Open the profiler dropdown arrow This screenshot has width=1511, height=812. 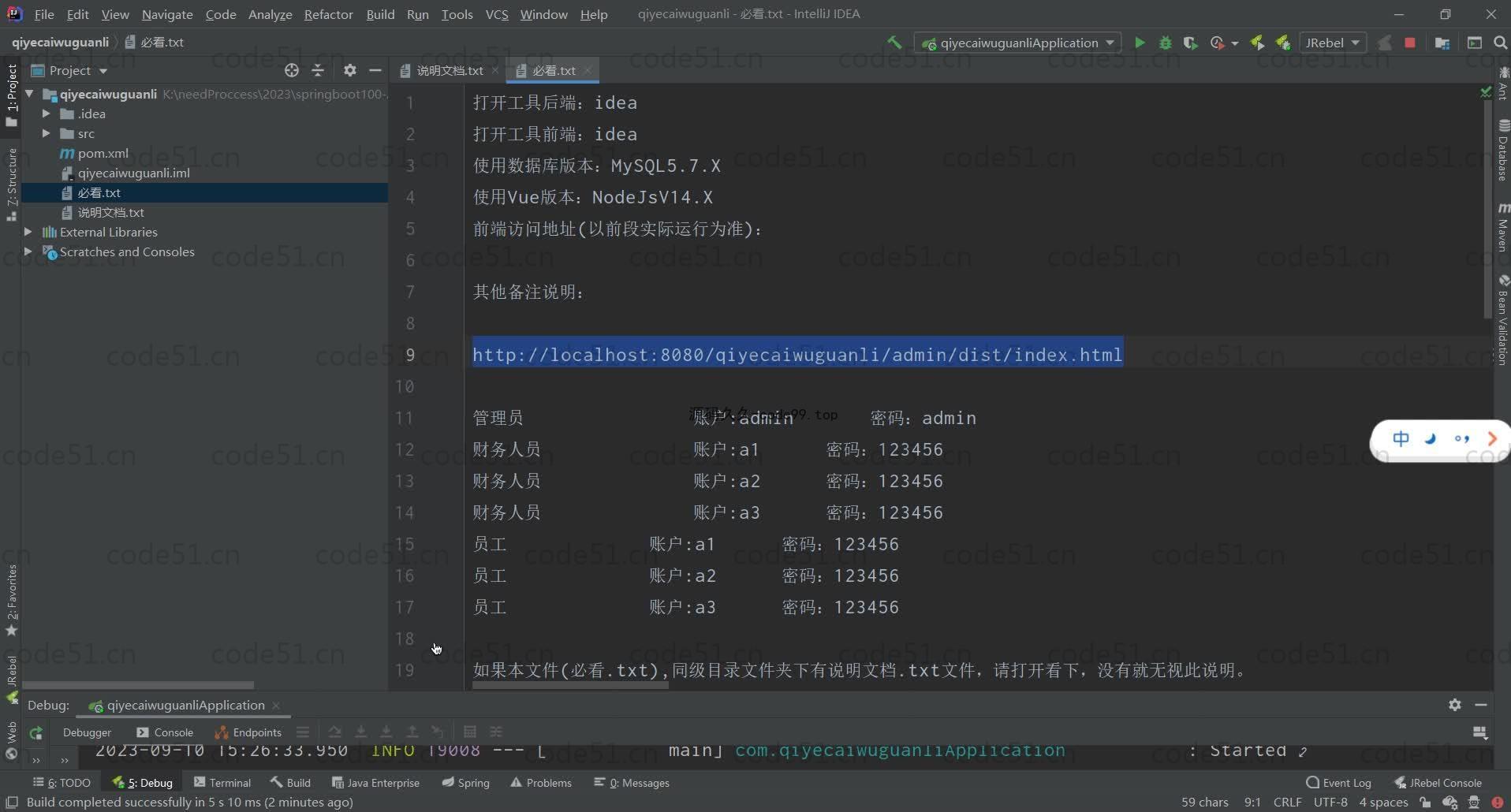click(x=1234, y=43)
